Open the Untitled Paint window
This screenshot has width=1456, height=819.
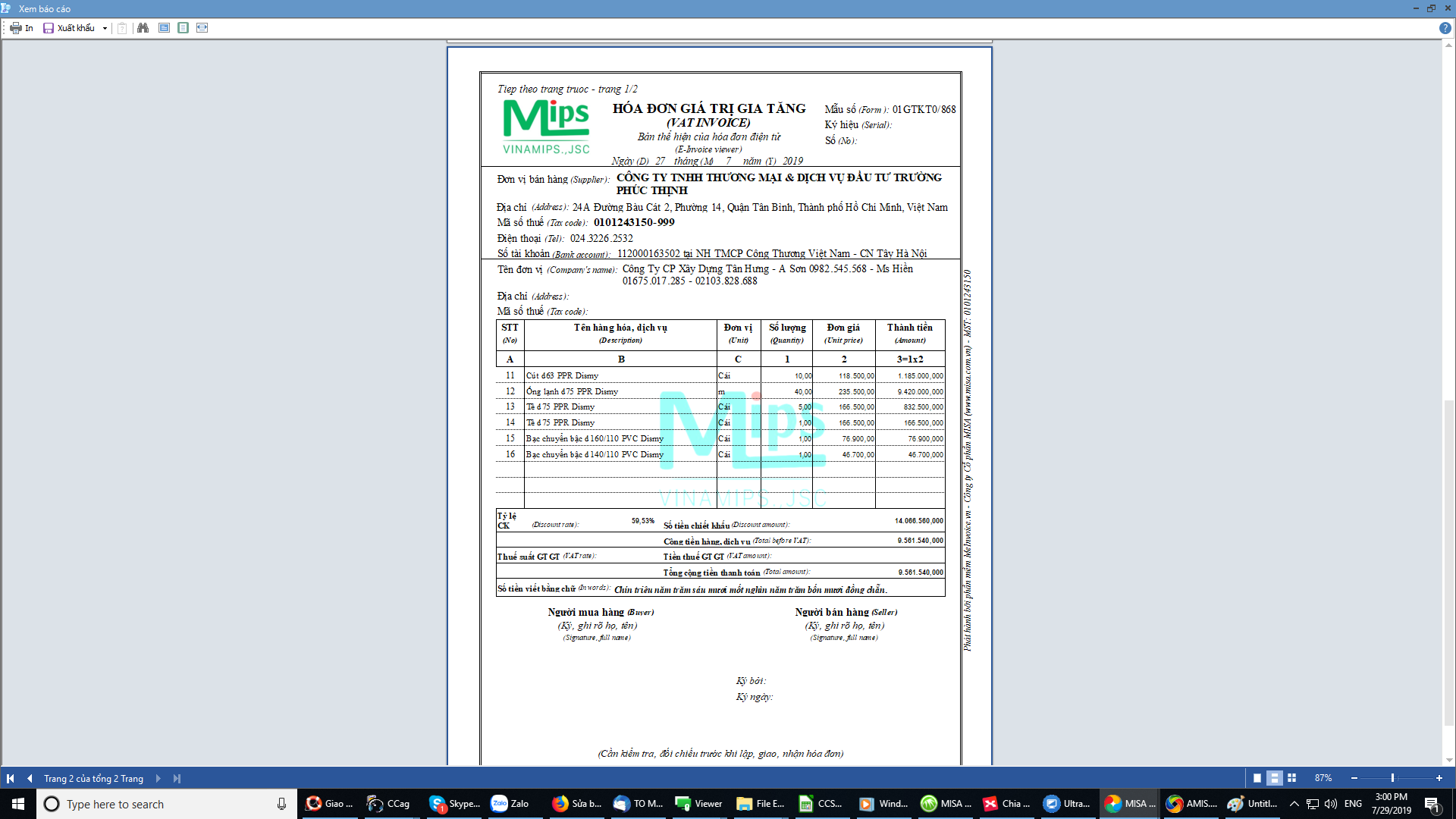coord(1253,804)
